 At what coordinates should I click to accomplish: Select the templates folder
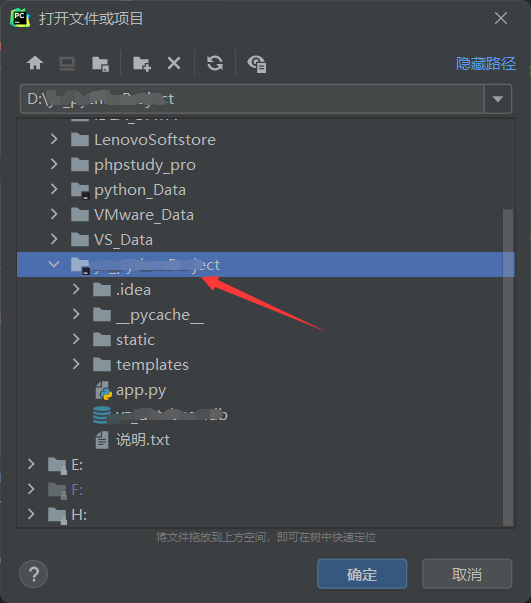(153, 365)
